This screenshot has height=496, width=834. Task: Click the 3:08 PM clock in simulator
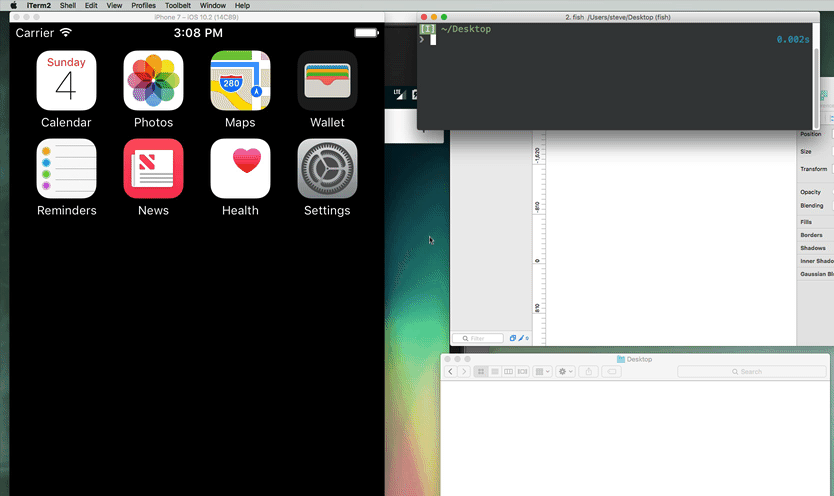[x=198, y=33]
